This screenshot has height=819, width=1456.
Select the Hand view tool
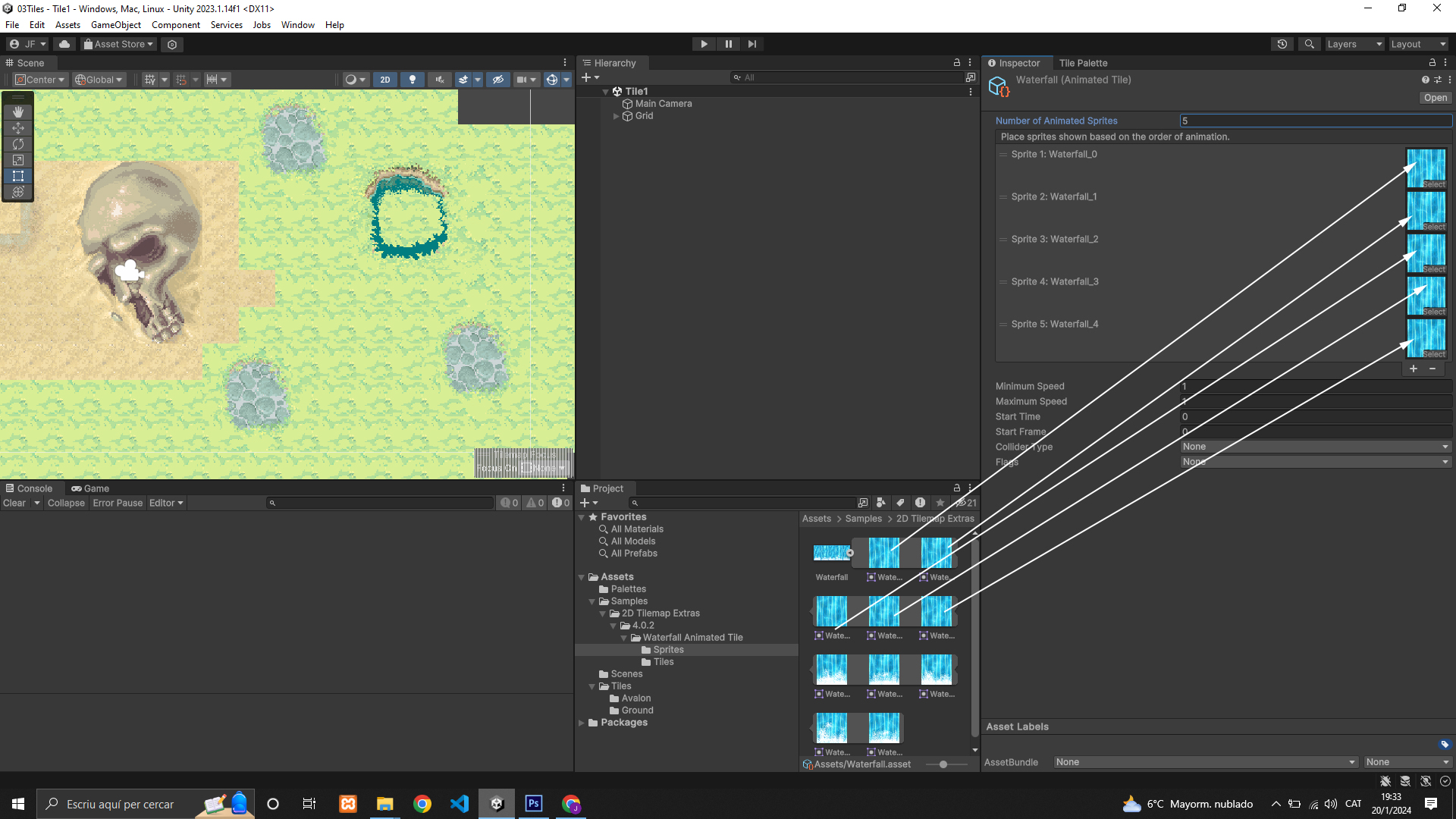tap(18, 111)
